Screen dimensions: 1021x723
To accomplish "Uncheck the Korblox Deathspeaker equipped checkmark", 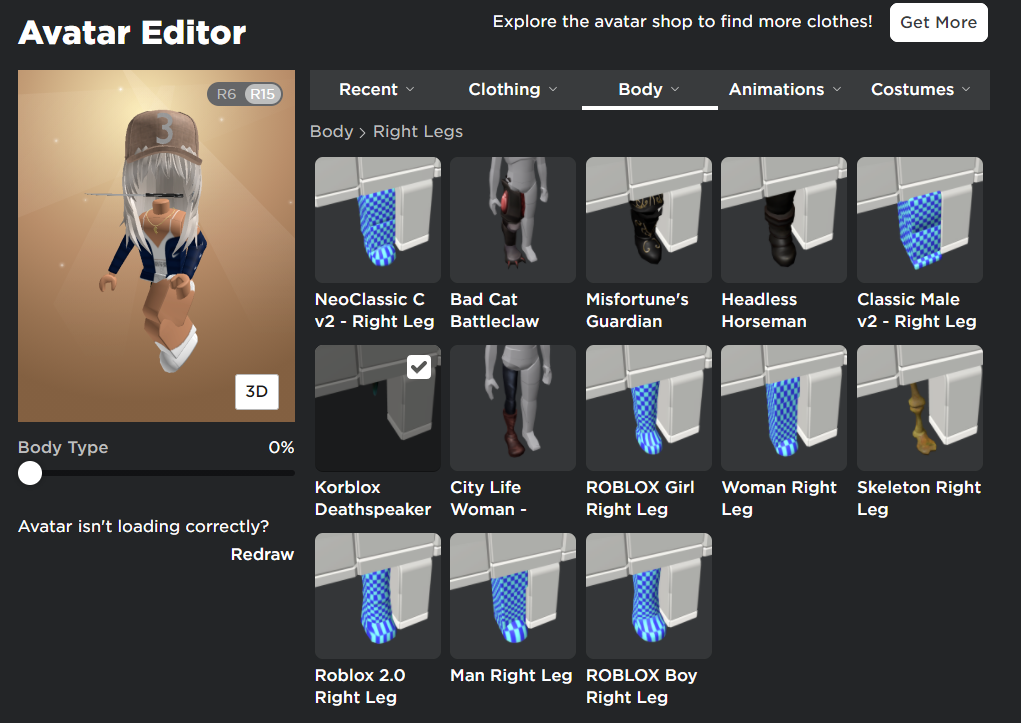I will click(419, 367).
